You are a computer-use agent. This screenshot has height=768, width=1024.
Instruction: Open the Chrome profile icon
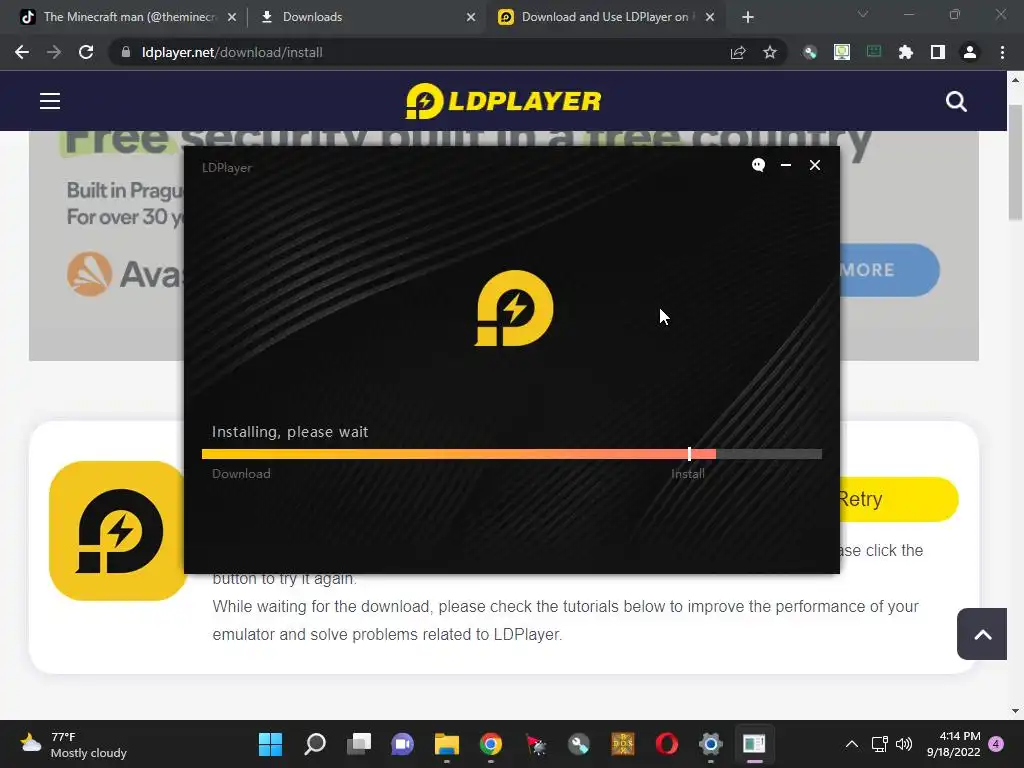(970, 52)
